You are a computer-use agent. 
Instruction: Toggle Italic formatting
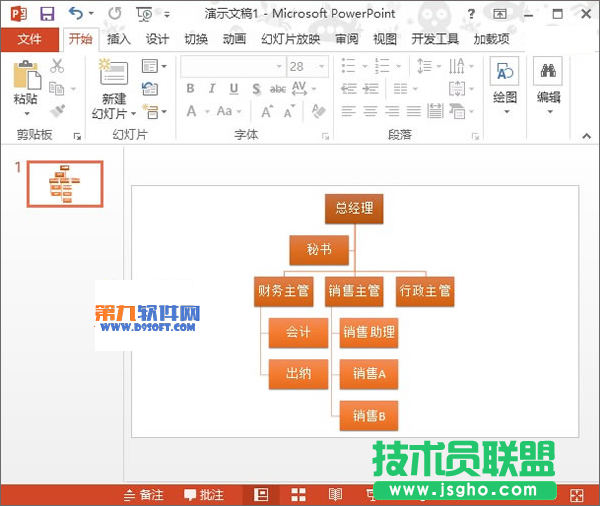212,89
